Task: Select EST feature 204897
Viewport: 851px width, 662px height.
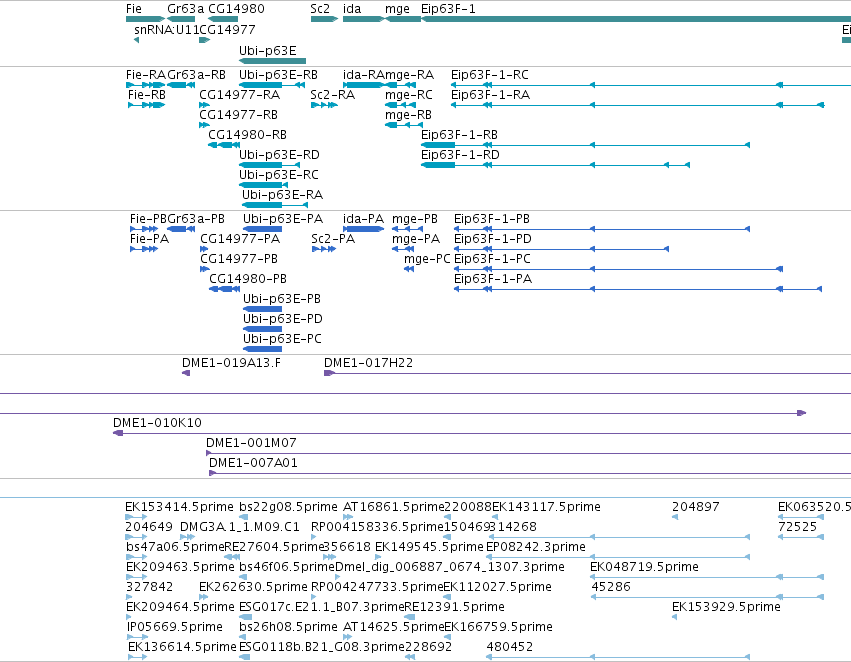Action: click(x=696, y=507)
